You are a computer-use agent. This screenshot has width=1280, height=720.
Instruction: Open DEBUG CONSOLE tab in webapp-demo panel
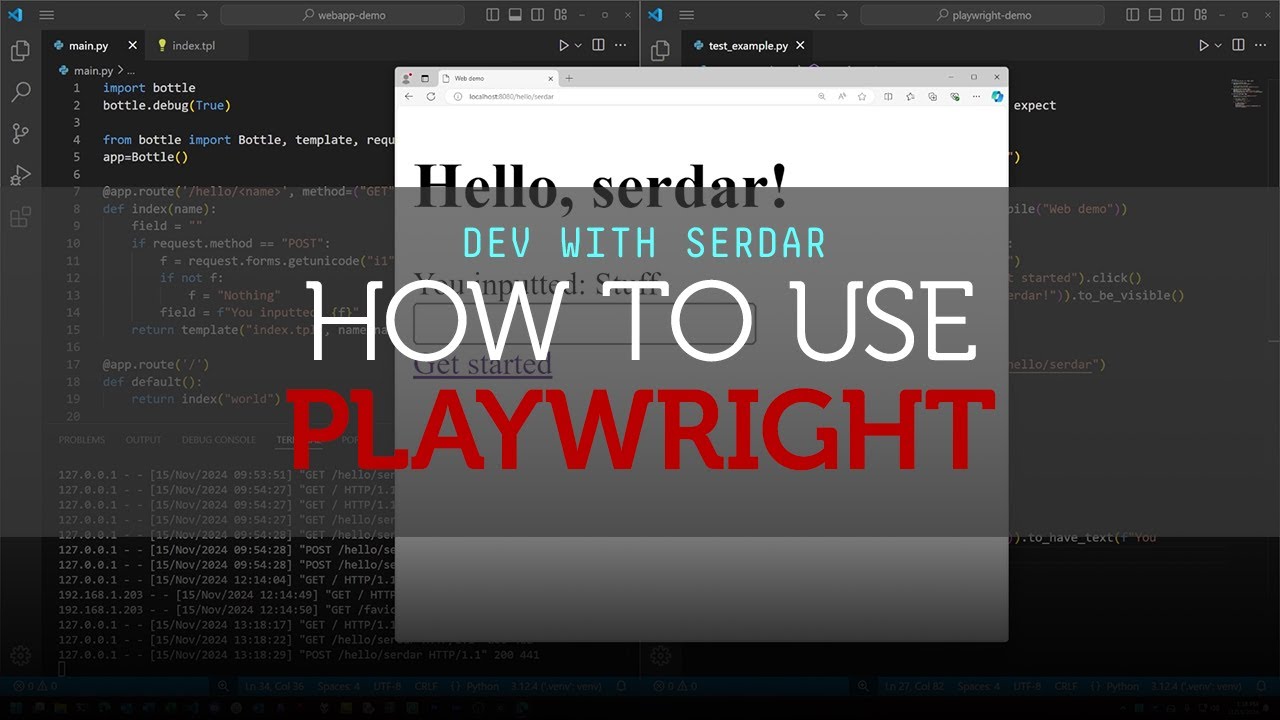(219, 440)
